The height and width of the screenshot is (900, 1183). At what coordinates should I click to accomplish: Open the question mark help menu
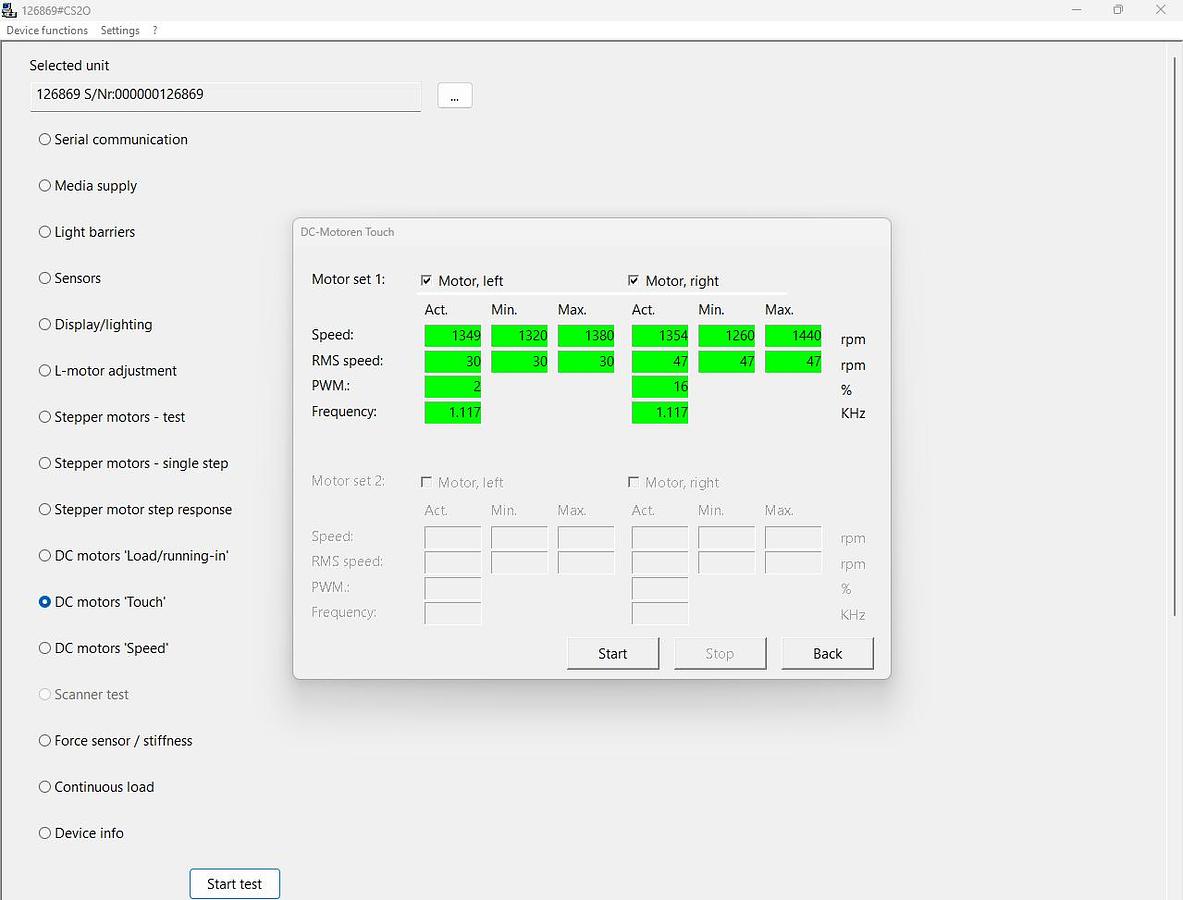(x=155, y=30)
